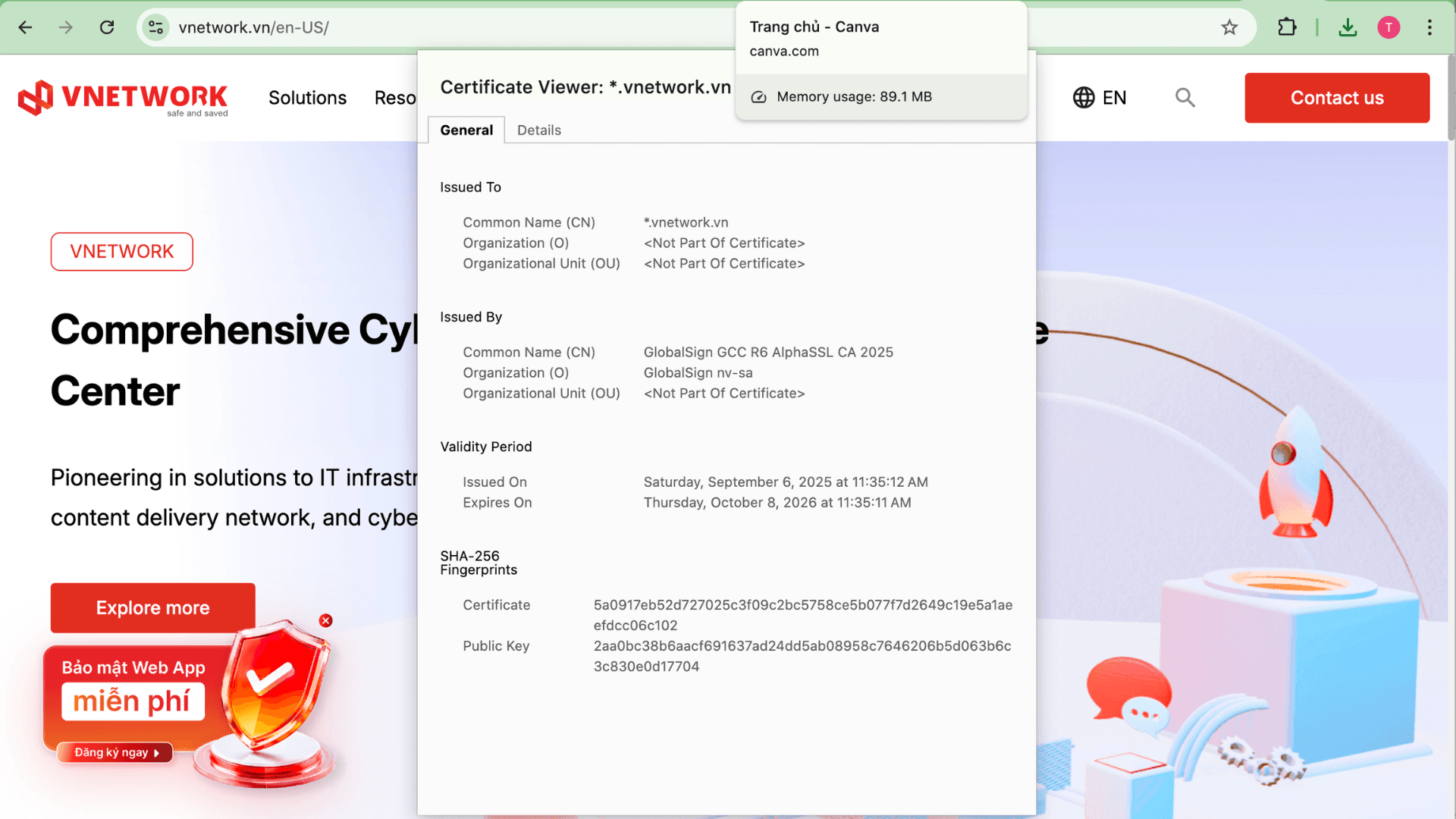Image resolution: width=1456 pixels, height=819 pixels.
Task: Click the SHA-256 Fingerprints heading
Action: (479, 563)
